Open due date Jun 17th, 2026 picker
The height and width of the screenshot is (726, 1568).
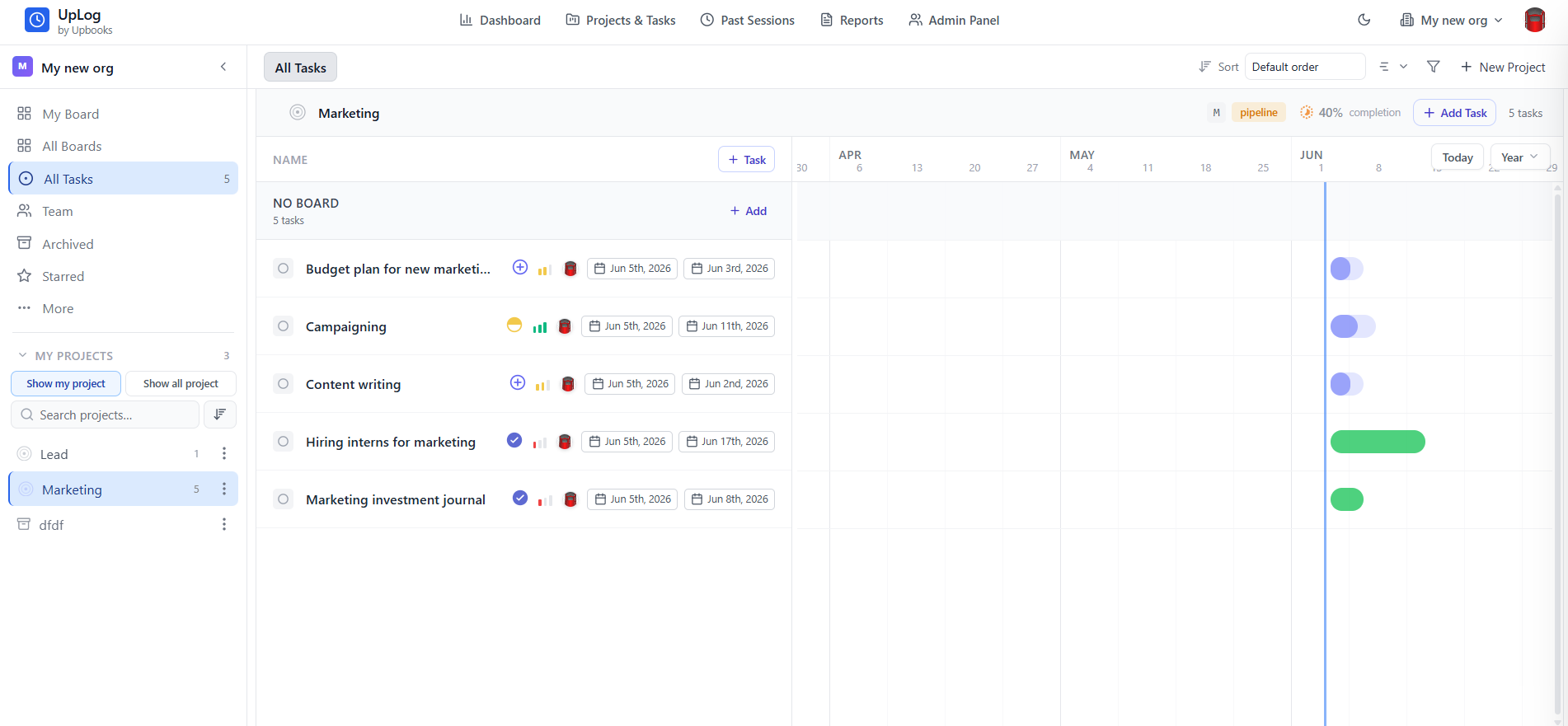[726, 442]
